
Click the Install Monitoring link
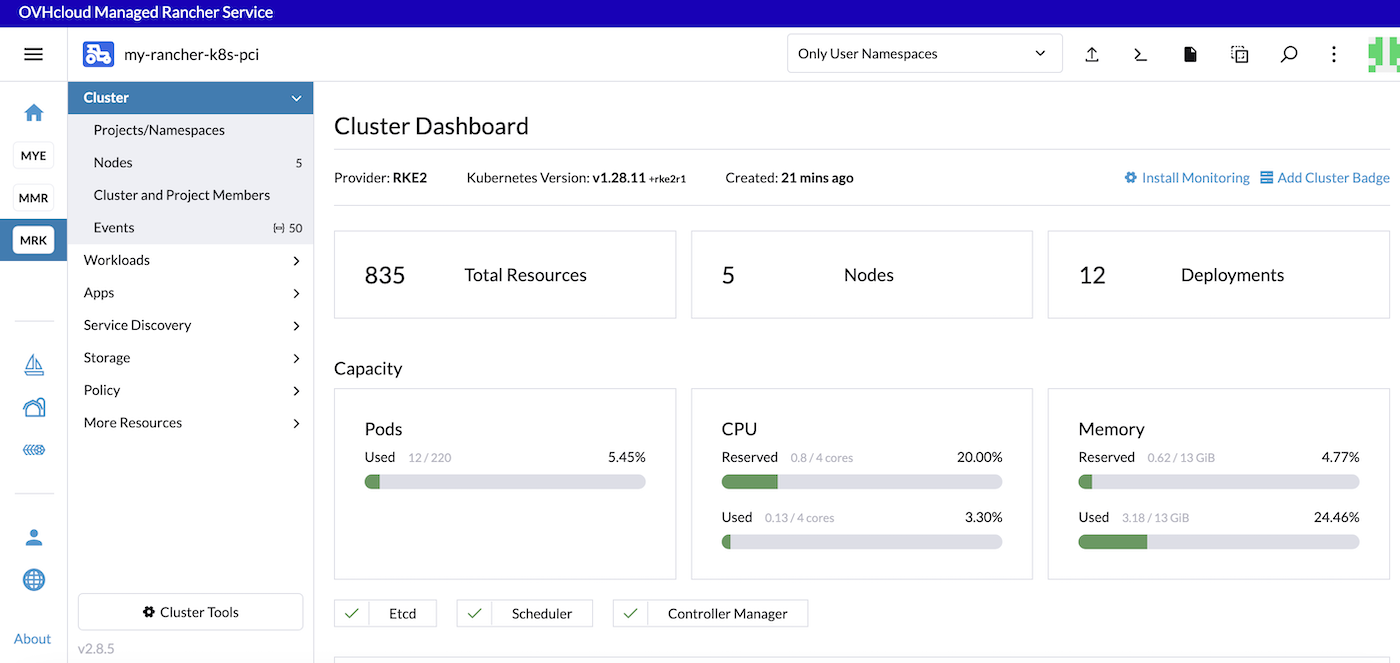1187,177
